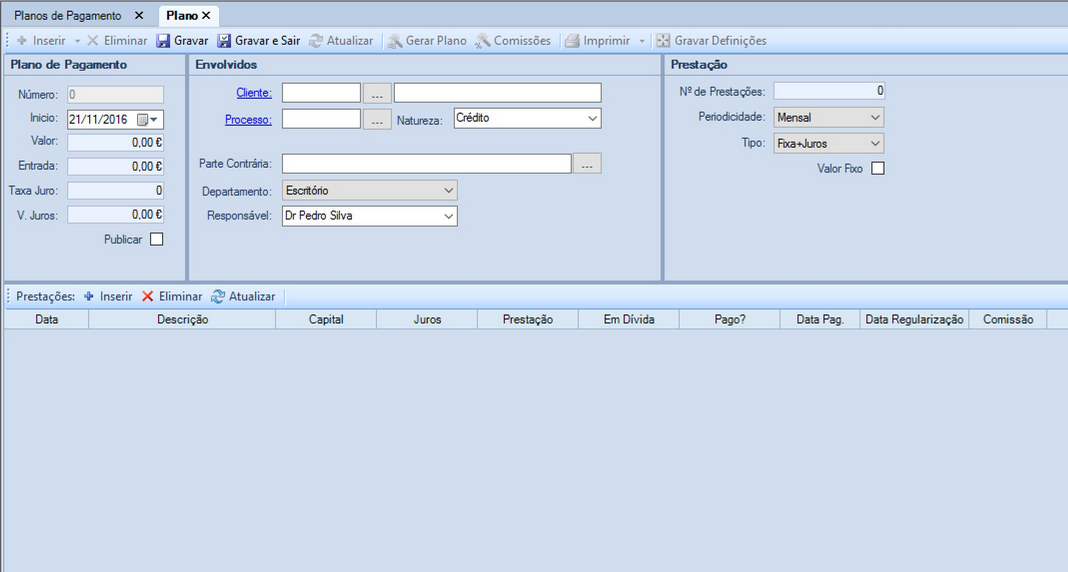Image resolution: width=1068 pixels, height=572 pixels.
Task: Click the Eliminar button in top toolbar
Action: (x=116, y=41)
